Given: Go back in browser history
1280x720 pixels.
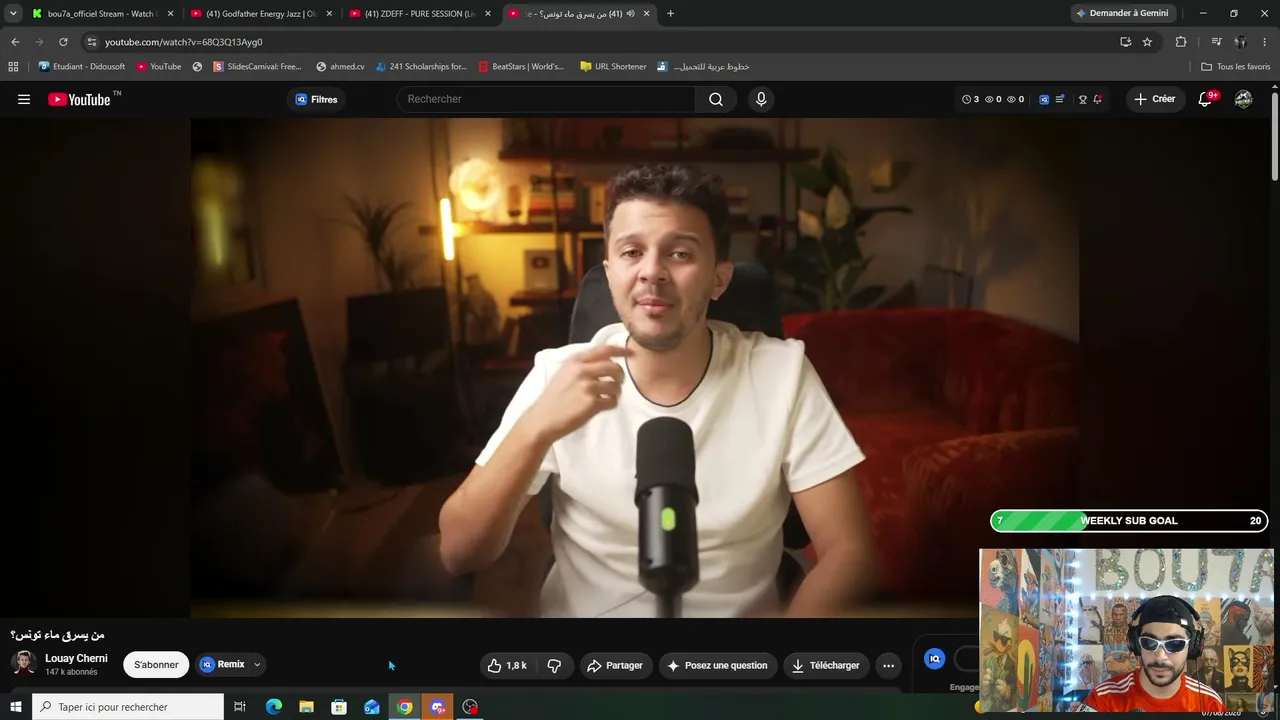Looking at the screenshot, I should [x=15, y=42].
